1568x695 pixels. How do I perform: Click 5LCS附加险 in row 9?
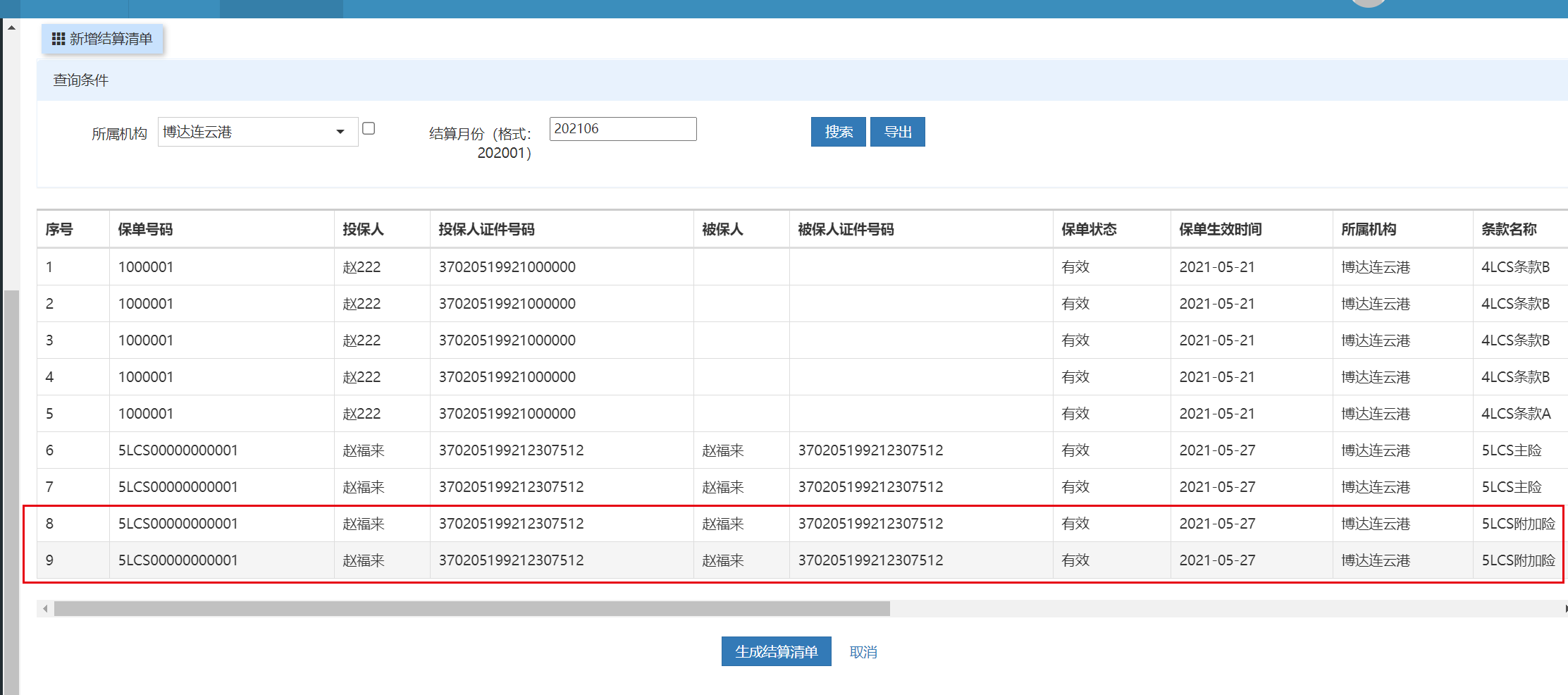1519,560
